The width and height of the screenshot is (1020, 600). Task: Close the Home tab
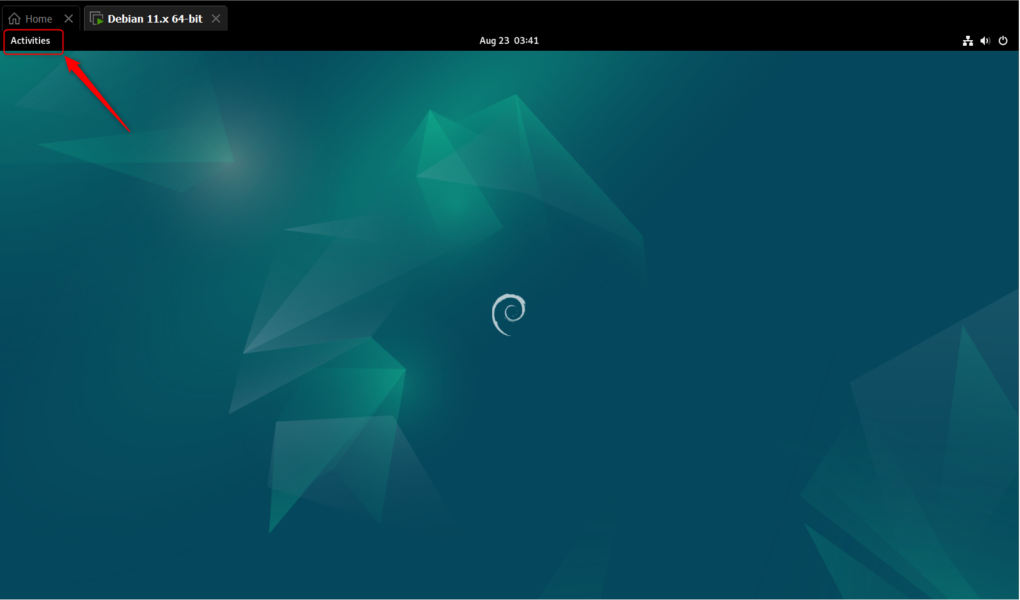[x=67, y=17]
